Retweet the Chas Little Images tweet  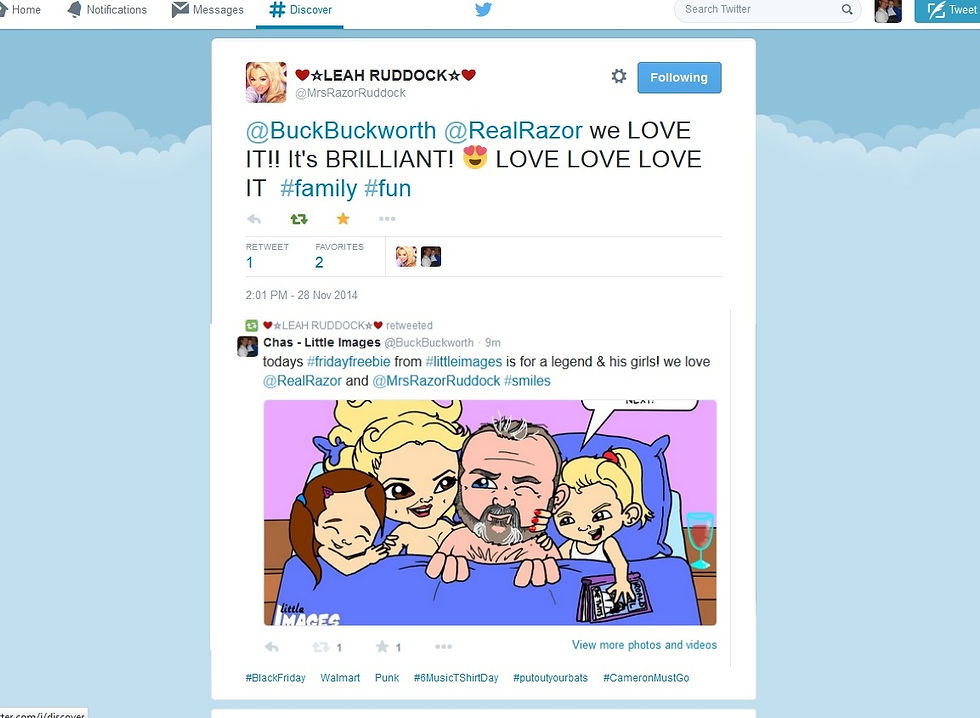click(321, 647)
